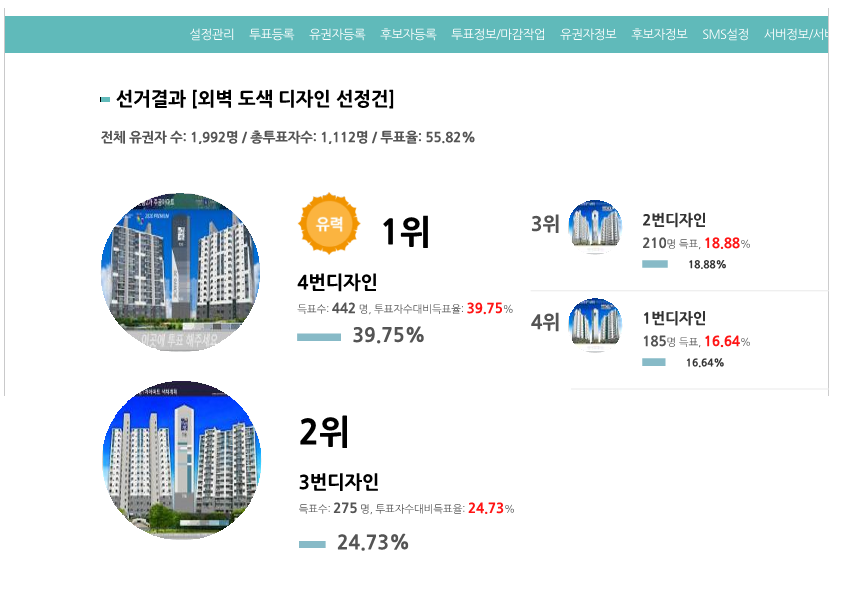Viewport: 842px width, 595px height.
Task: Select the SMS설정 menu
Action: [725, 34]
